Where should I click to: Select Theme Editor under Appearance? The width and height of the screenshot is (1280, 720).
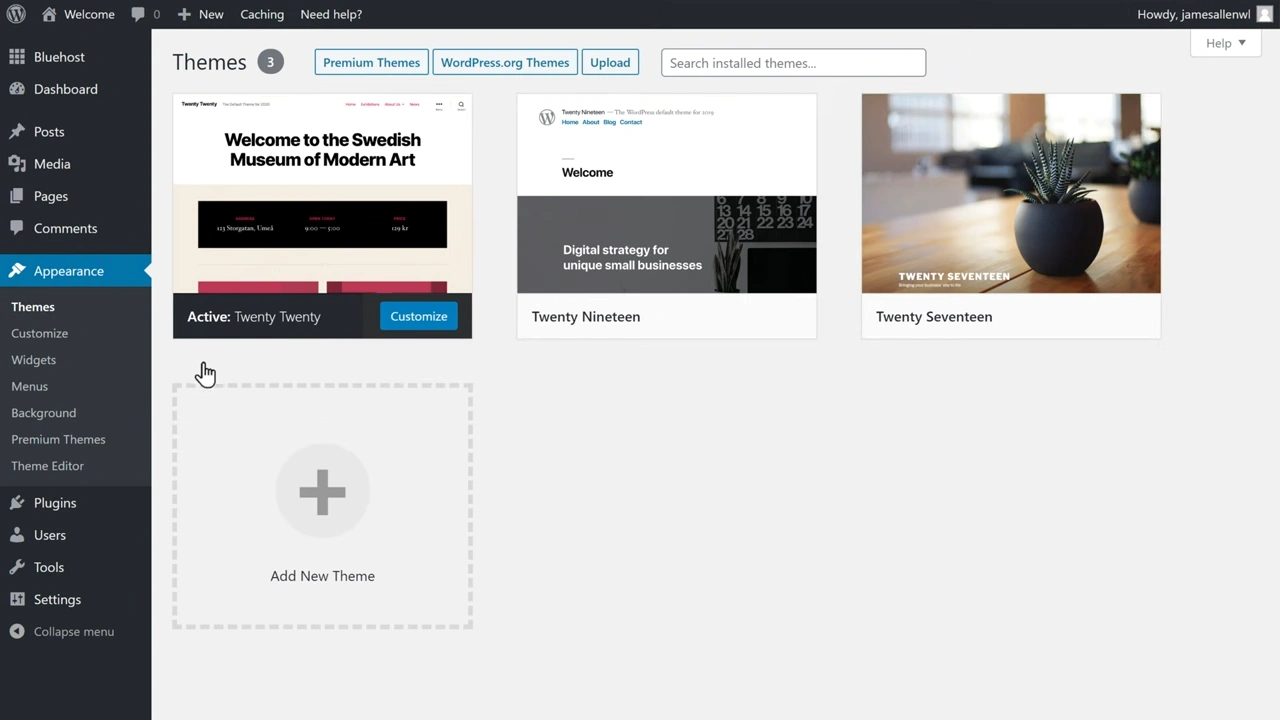(47, 465)
